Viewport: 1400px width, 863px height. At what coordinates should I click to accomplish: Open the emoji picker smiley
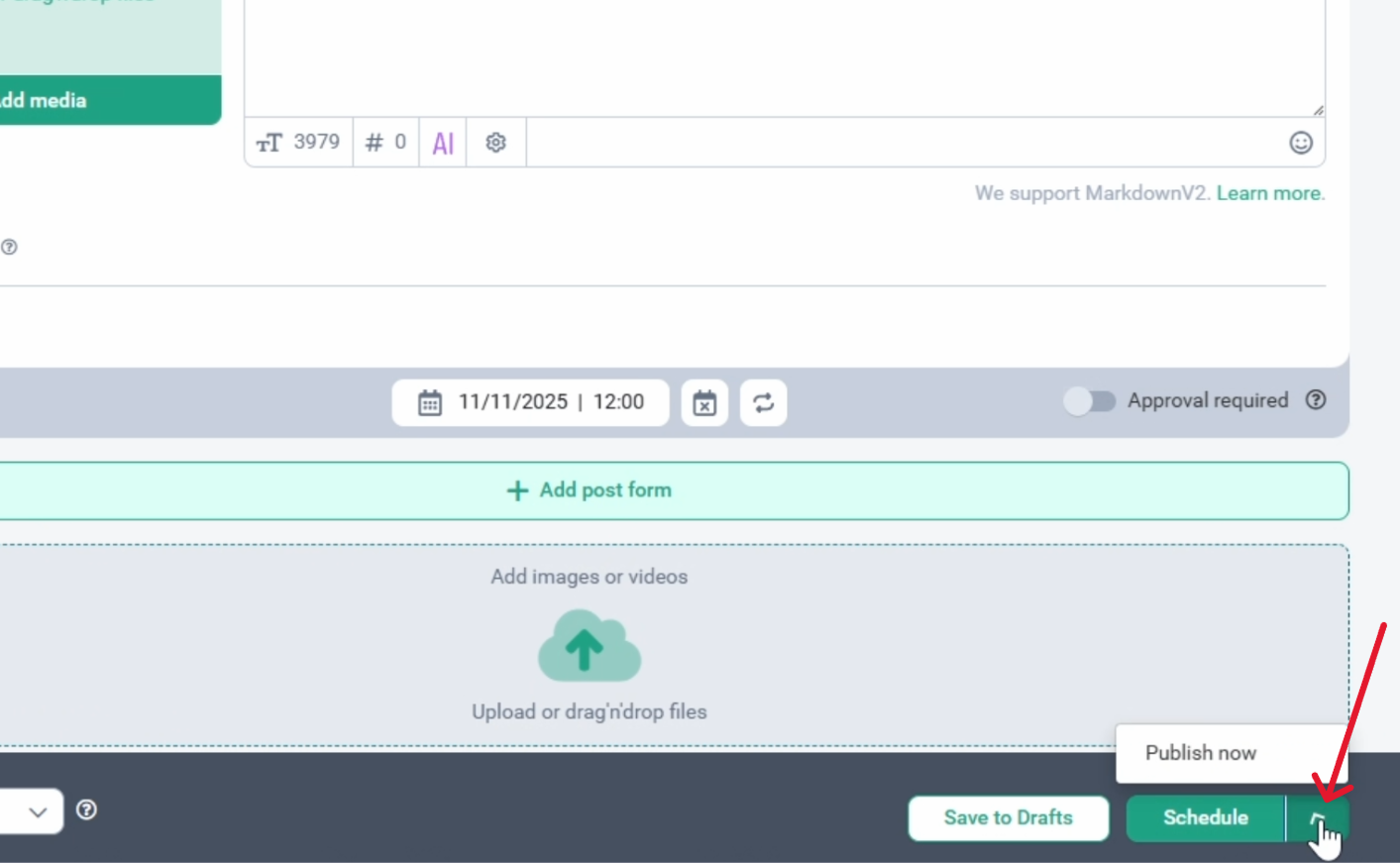pyautogui.click(x=1300, y=143)
